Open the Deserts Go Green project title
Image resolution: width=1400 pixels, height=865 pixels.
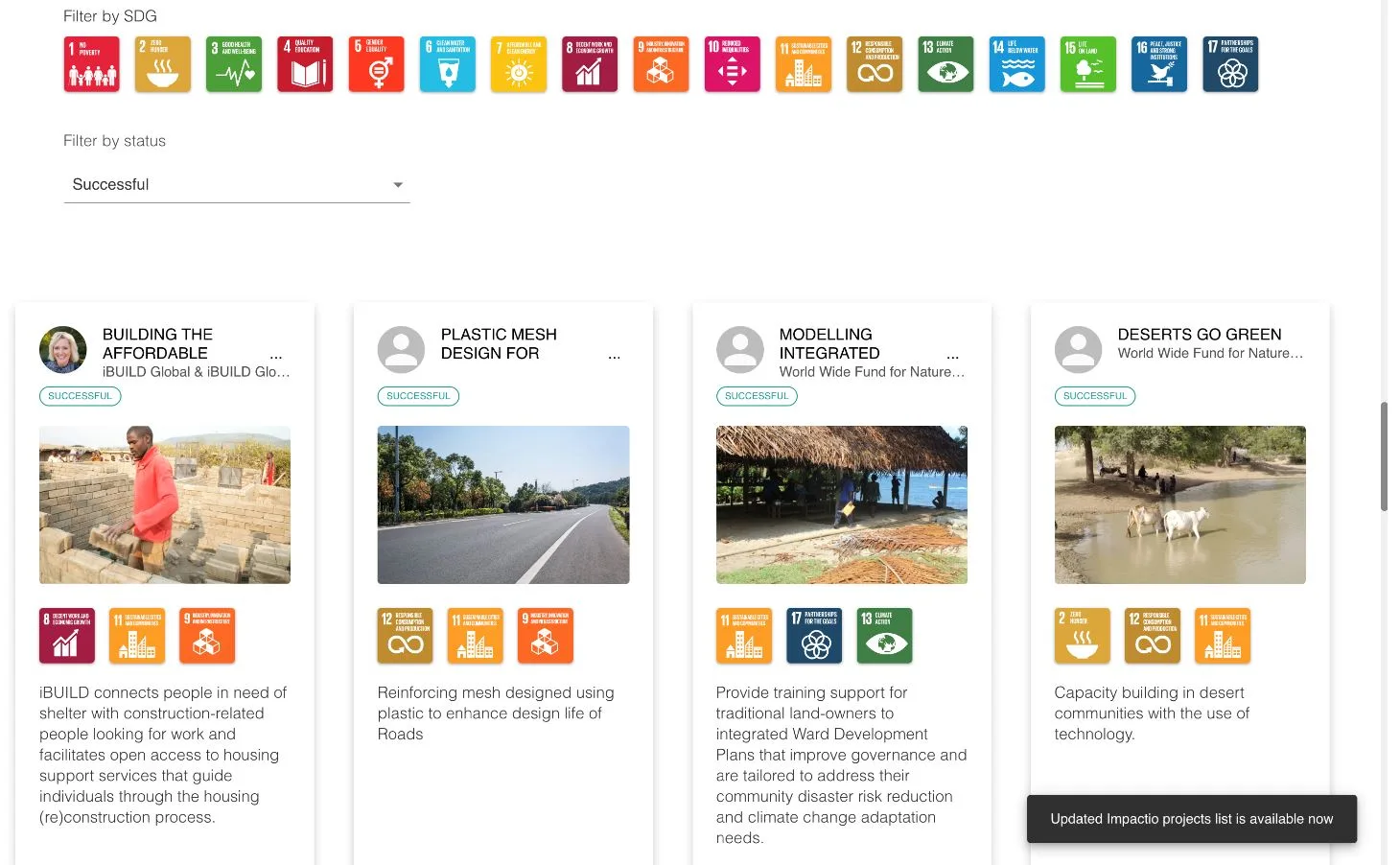(1199, 335)
